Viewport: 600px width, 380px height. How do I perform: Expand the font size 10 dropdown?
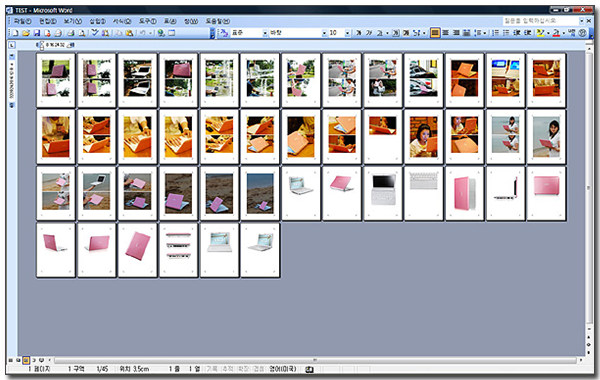(x=347, y=33)
